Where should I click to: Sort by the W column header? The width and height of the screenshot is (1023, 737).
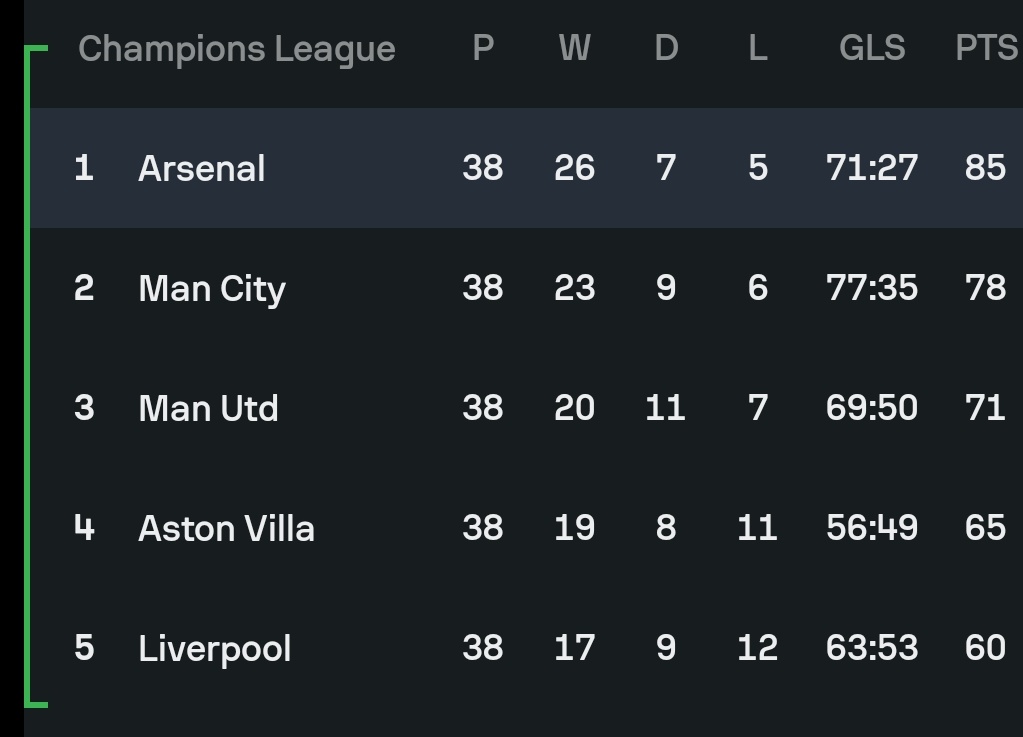click(x=575, y=48)
